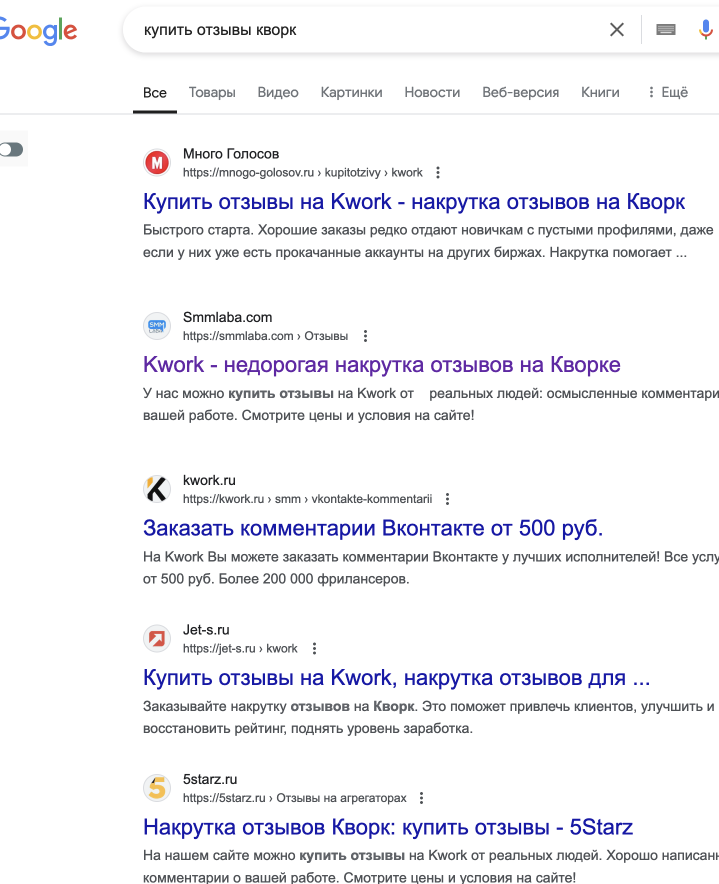The height and width of the screenshot is (884, 719).
Task: Click the Smmlaba.com favicon
Action: point(157,326)
